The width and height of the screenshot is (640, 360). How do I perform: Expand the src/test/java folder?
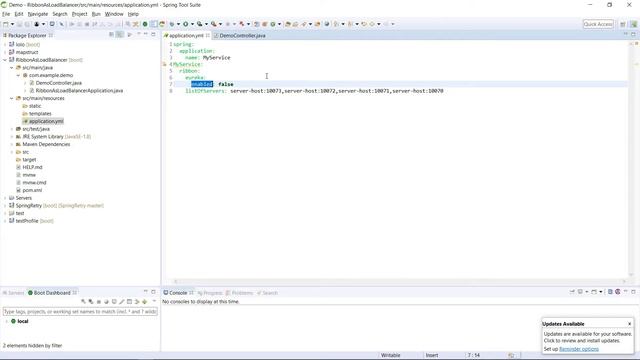pyautogui.click(x=11, y=129)
